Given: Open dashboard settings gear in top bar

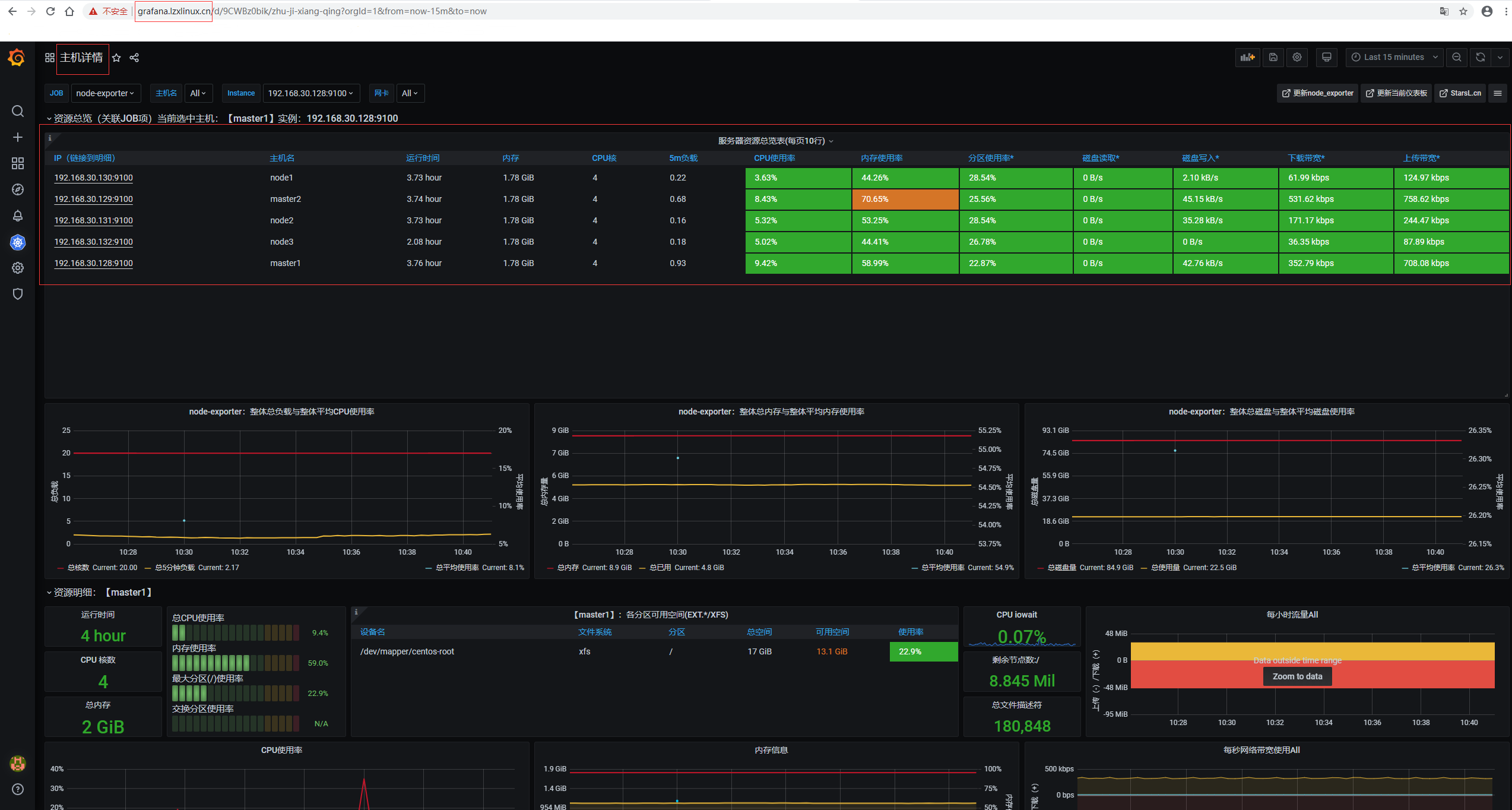Looking at the screenshot, I should coord(1297,57).
